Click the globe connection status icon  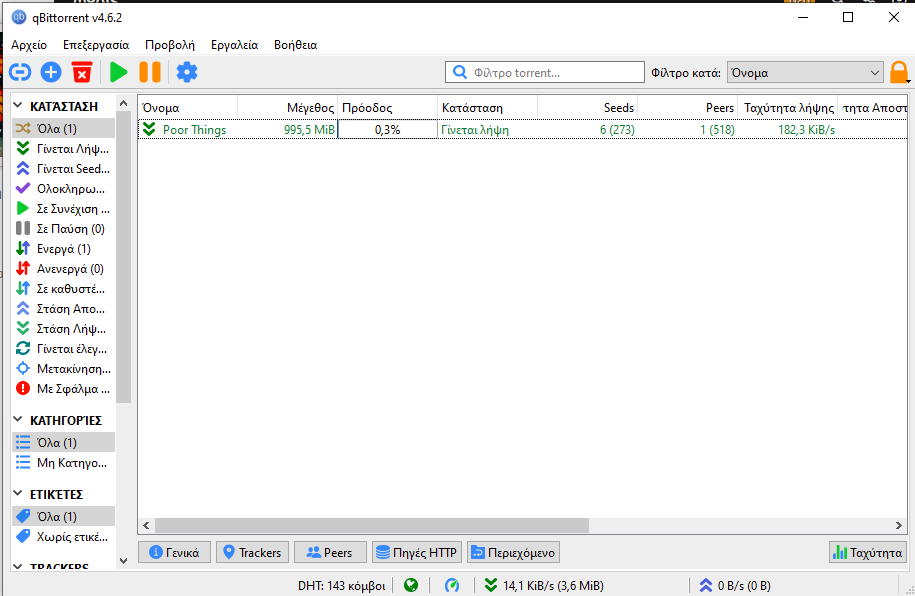pyautogui.click(x=411, y=585)
